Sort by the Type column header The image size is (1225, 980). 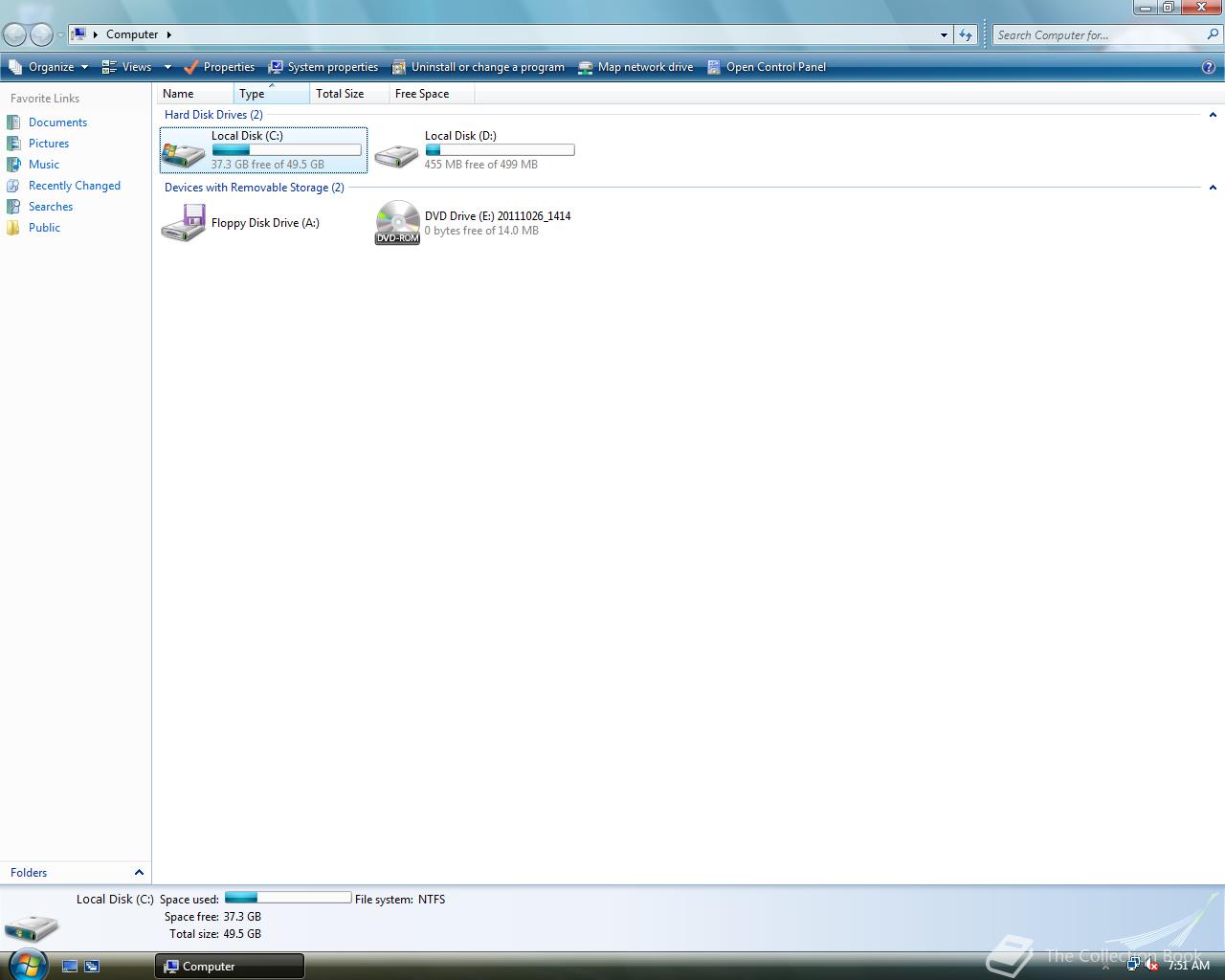(x=272, y=94)
